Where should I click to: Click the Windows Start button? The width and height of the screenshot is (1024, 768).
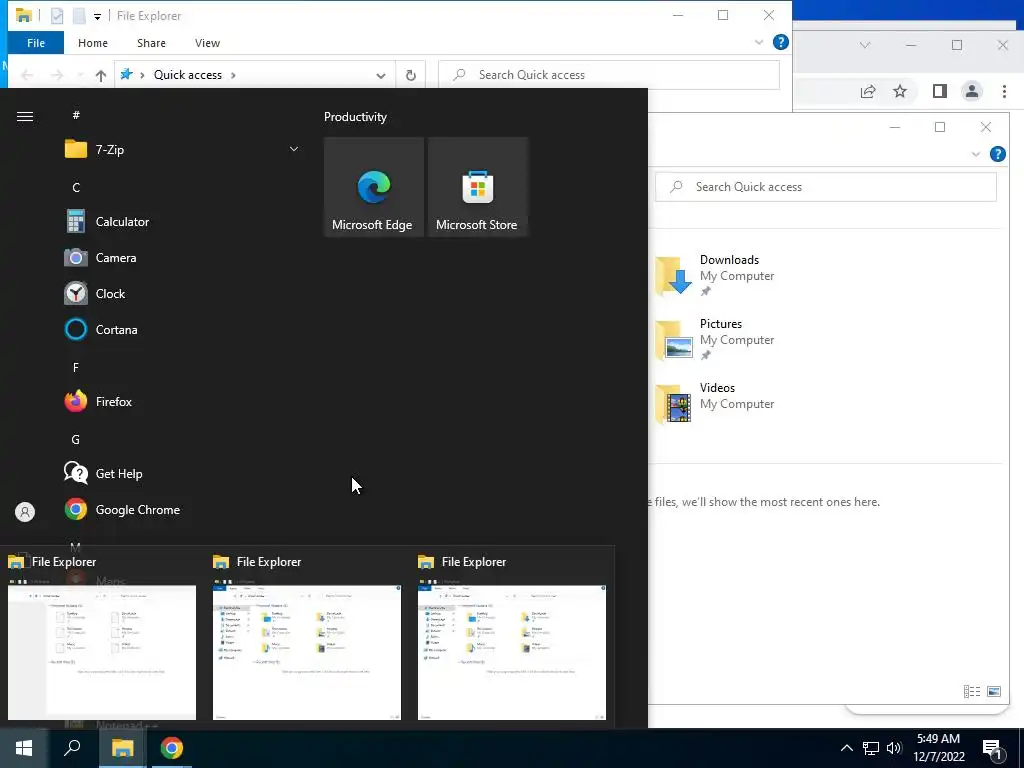point(24,748)
